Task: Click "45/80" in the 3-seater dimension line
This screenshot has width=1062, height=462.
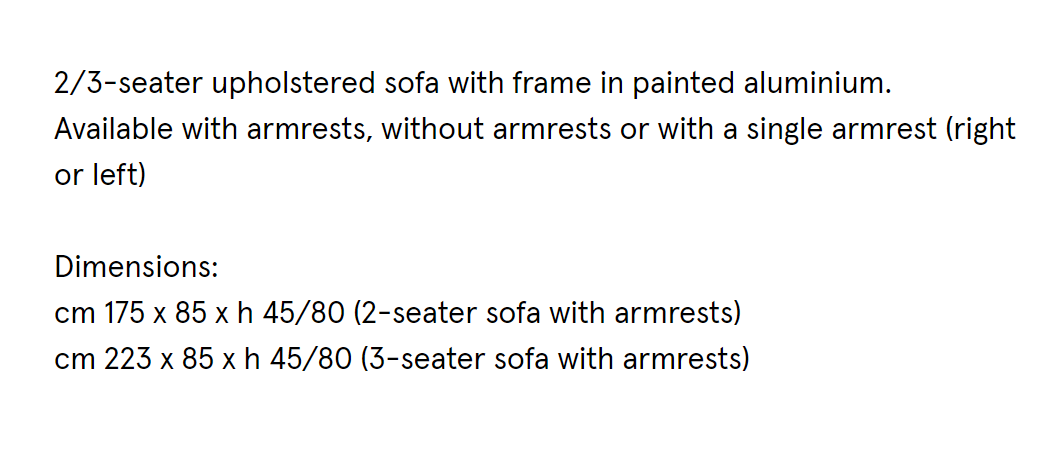Action: (x=311, y=359)
